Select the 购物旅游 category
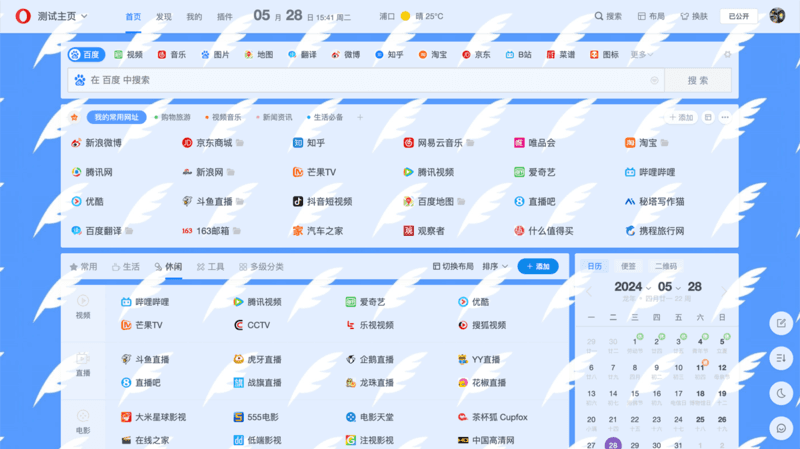Screen dimensions: 800x449 click(x=172, y=117)
